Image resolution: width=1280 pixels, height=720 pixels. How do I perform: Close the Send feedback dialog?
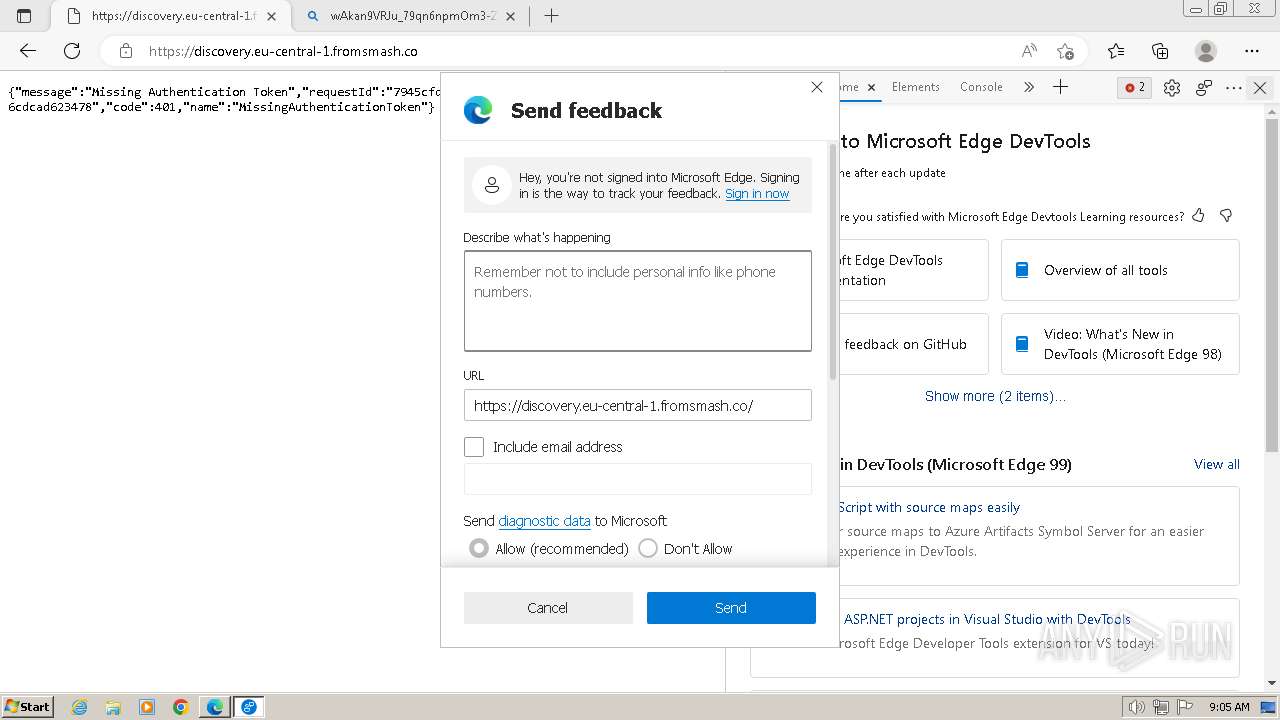[817, 87]
